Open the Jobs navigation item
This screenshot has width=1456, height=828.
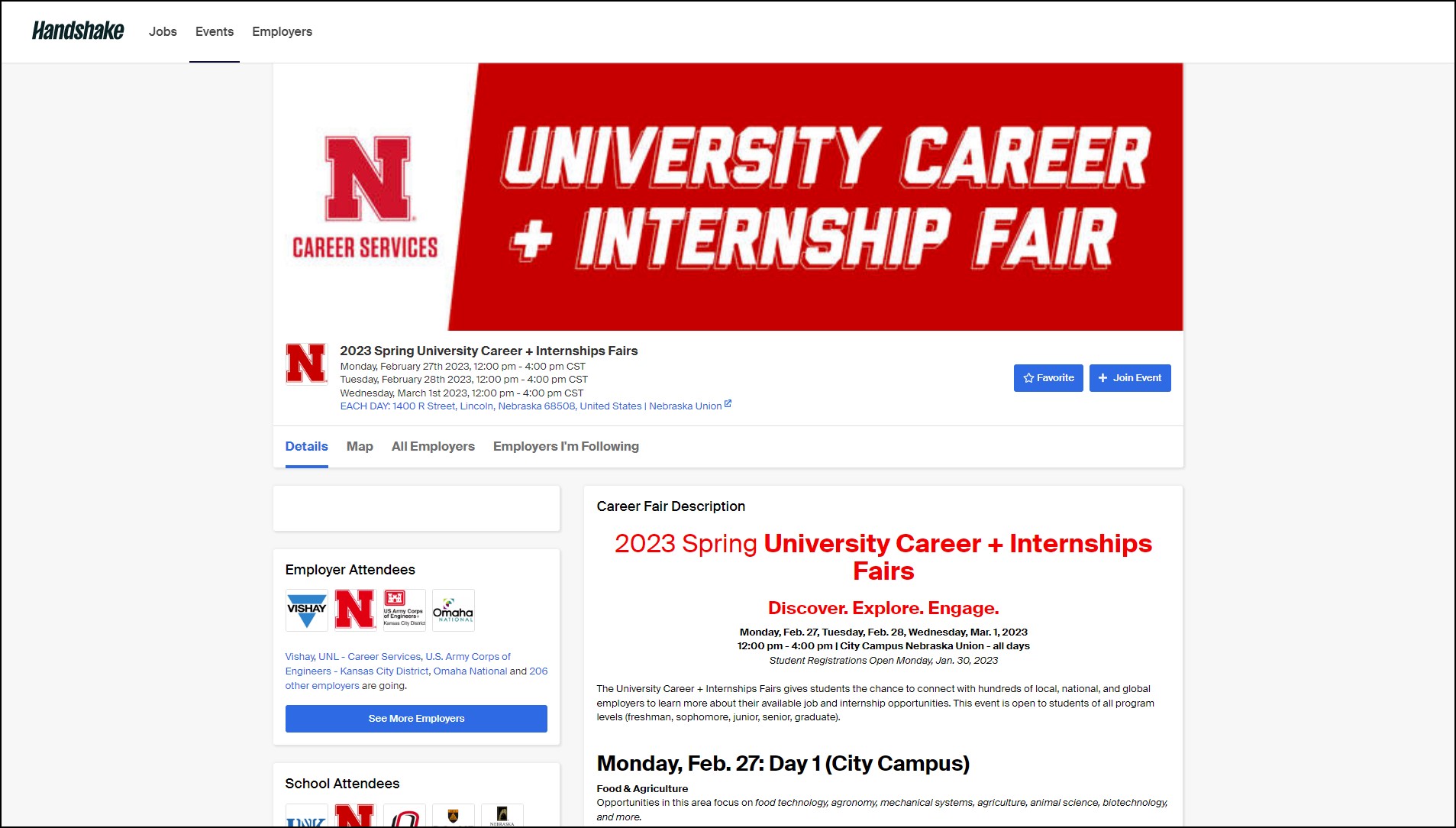(x=163, y=31)
